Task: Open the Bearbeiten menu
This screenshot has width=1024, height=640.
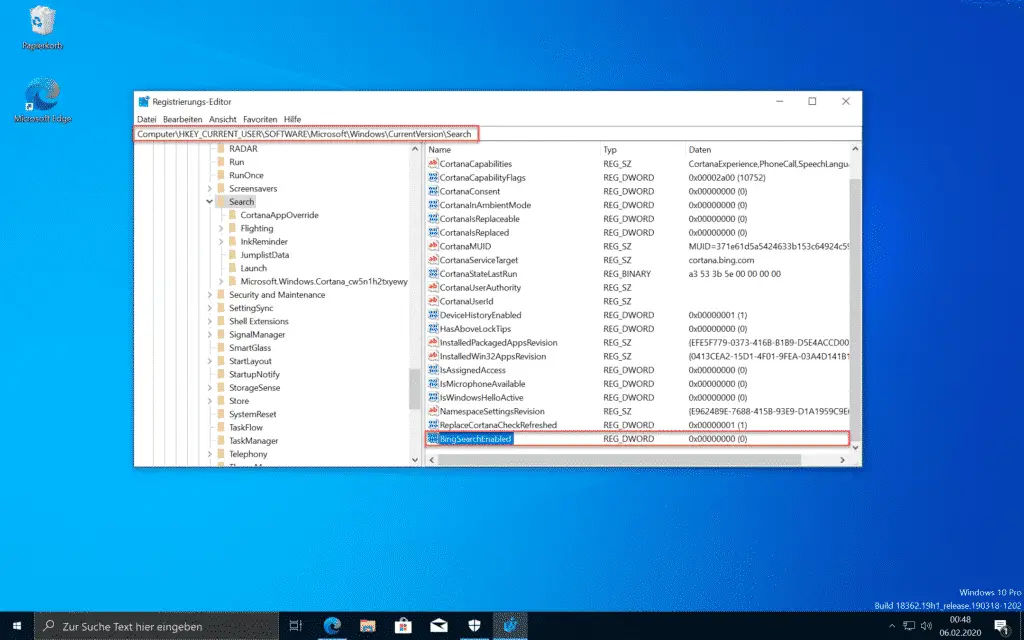Action: click(182, 120)
